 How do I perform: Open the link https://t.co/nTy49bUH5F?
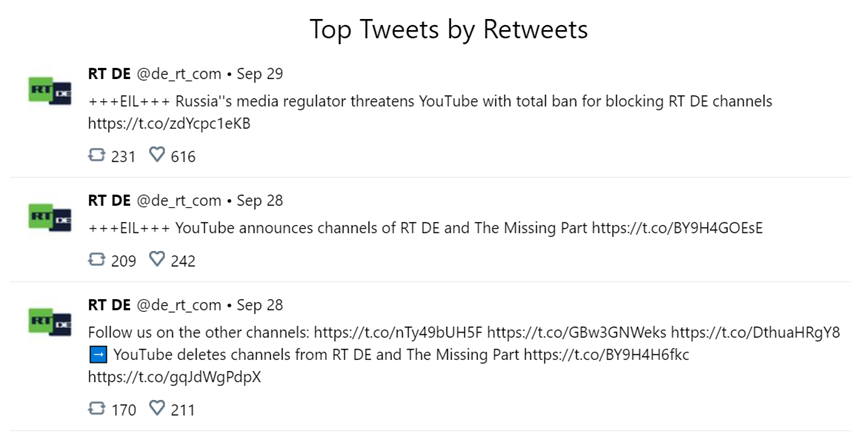click(398, 332)
